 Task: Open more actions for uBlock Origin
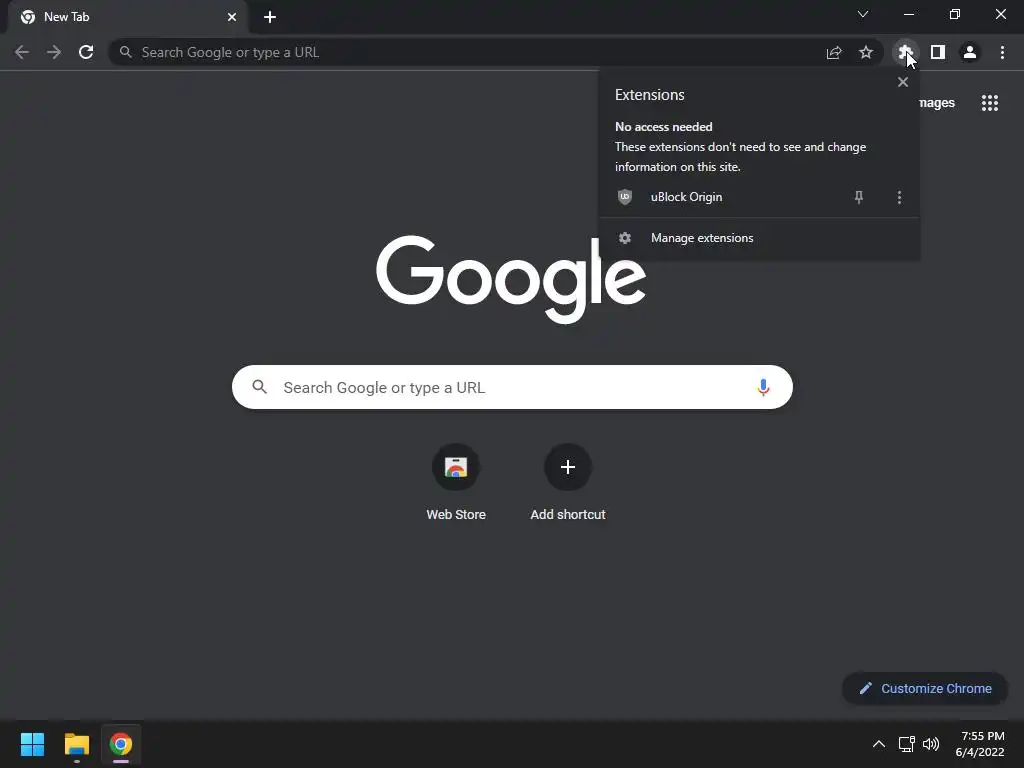tap(899, 197)
